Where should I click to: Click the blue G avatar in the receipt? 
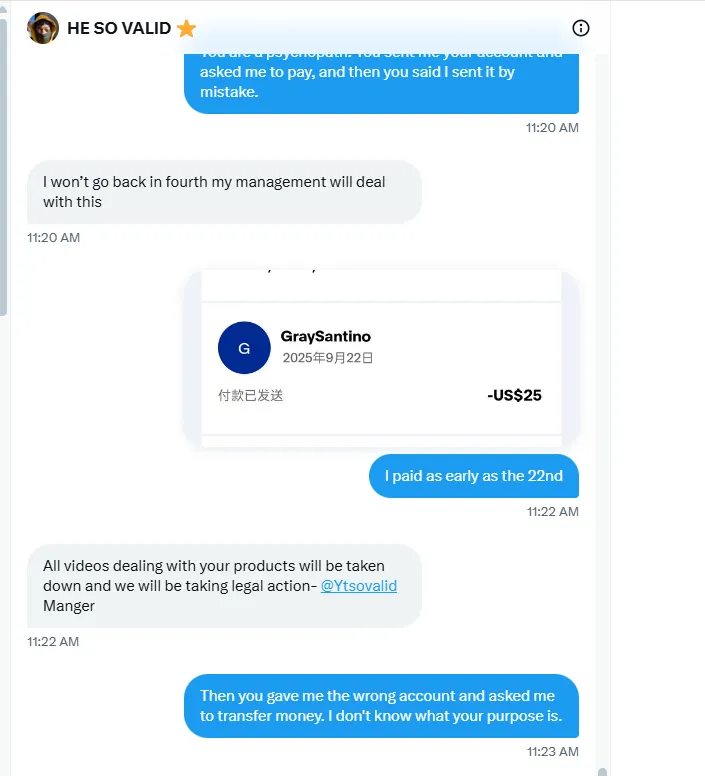[244, 347]
